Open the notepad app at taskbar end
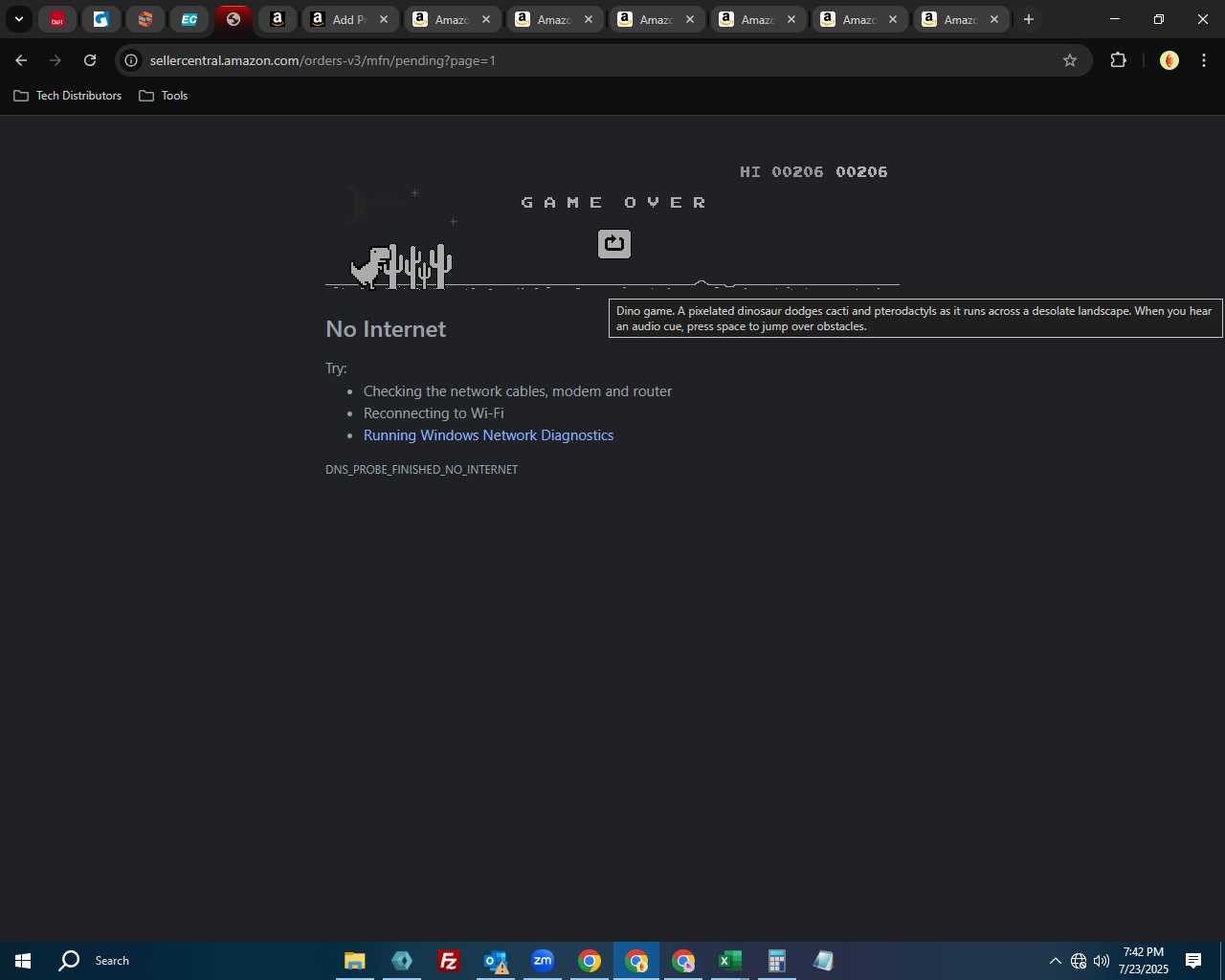The image size is (1225, 980). click(x=824, y=961)
